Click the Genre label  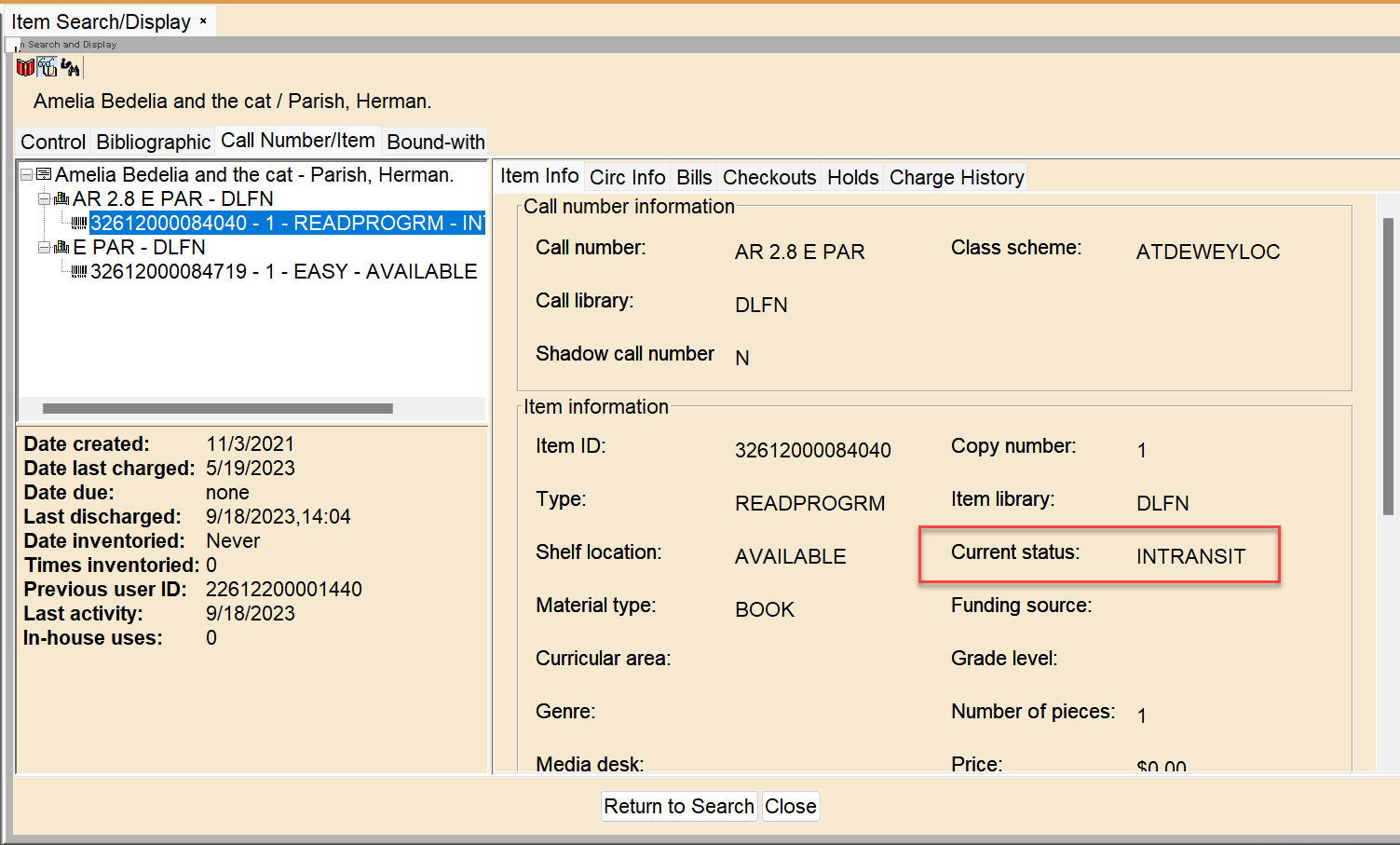click(x=565, y=712)
